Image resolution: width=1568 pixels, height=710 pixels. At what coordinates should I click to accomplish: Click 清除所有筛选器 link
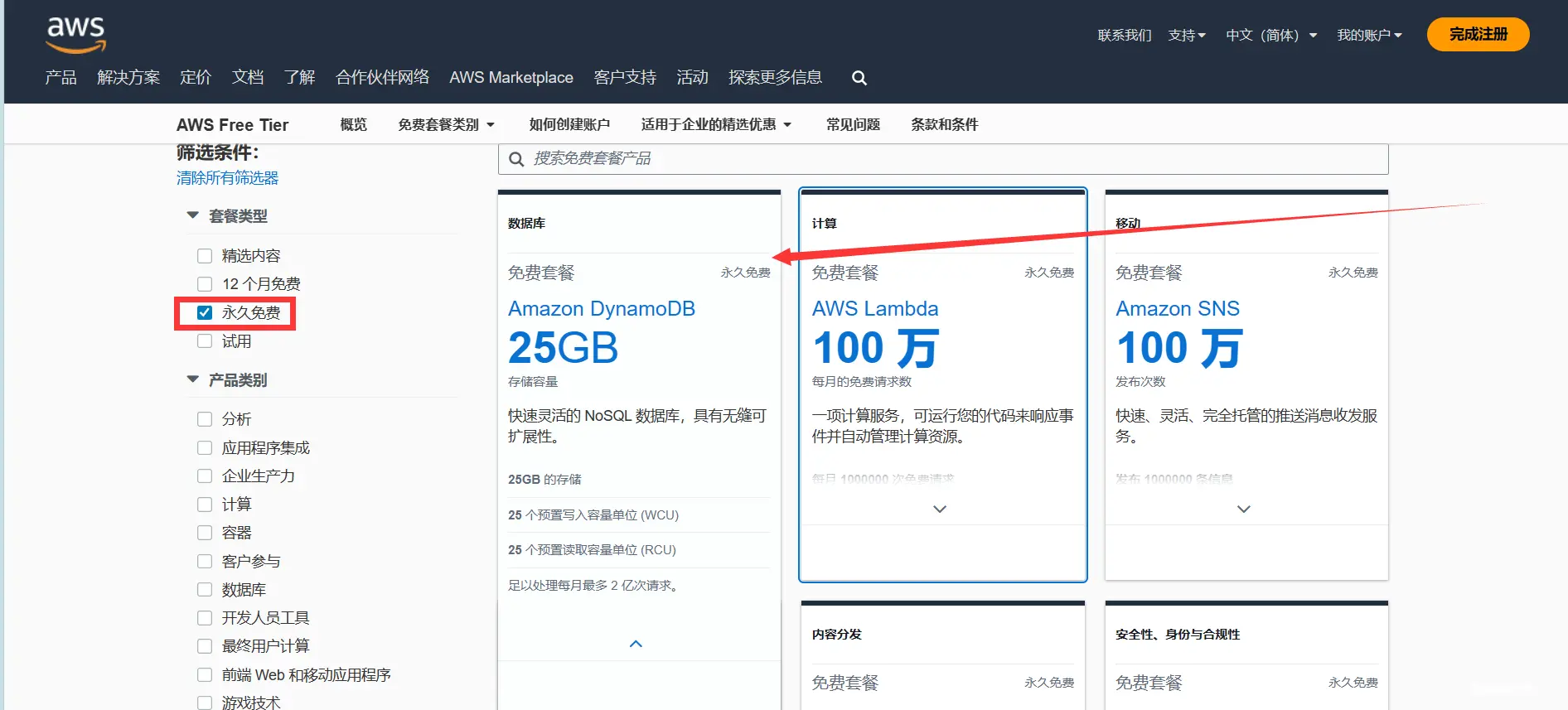(x=227, y=178)
